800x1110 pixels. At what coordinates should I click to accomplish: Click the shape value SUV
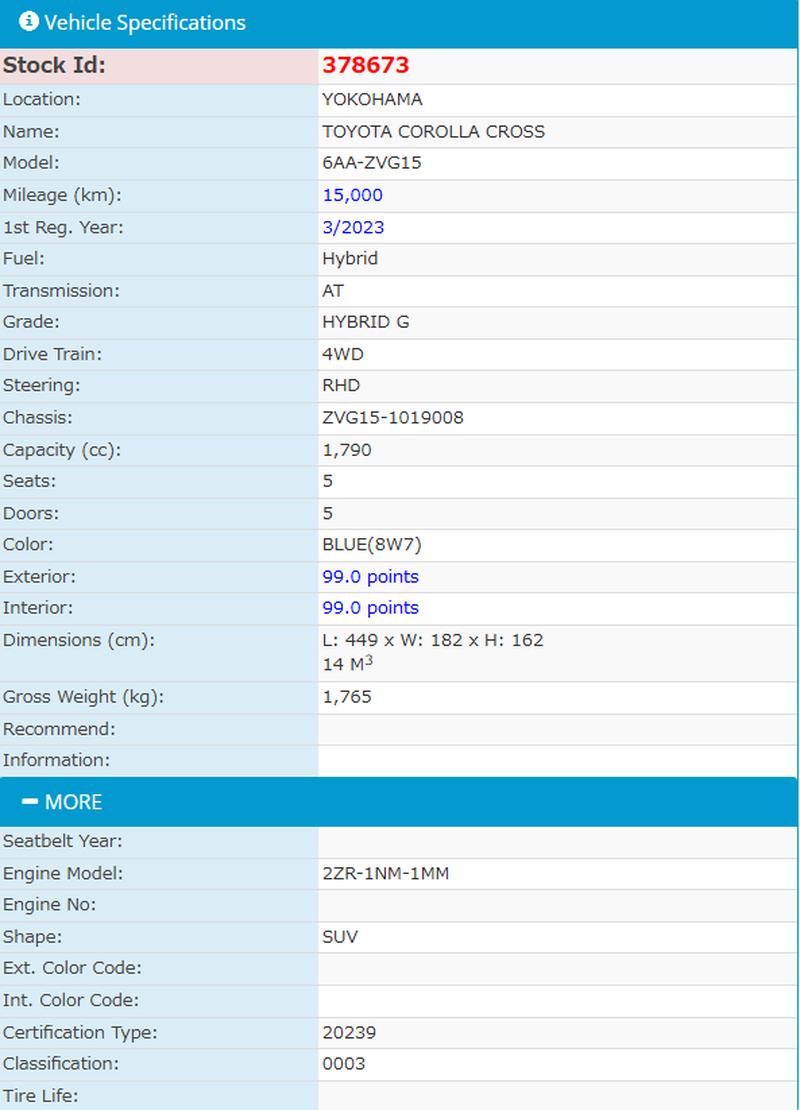(x=340, y=937)
